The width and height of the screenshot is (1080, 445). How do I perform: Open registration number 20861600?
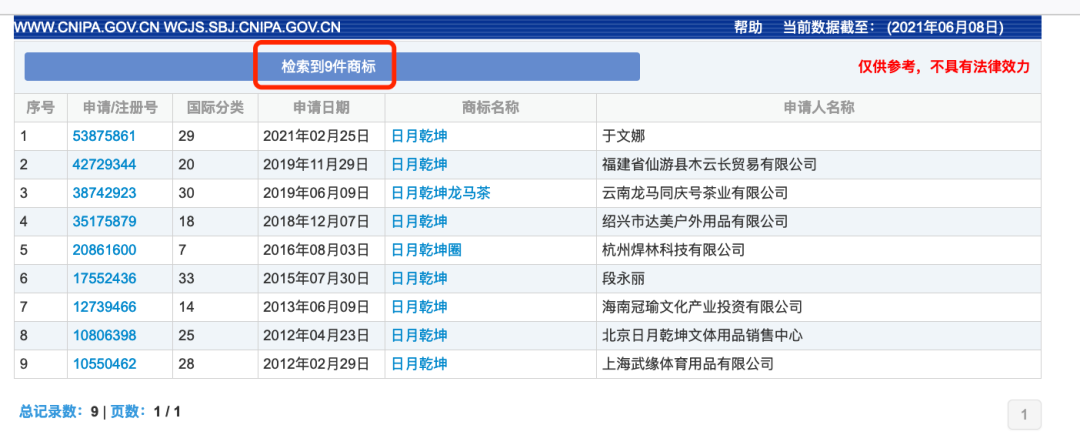coord(104,250)
